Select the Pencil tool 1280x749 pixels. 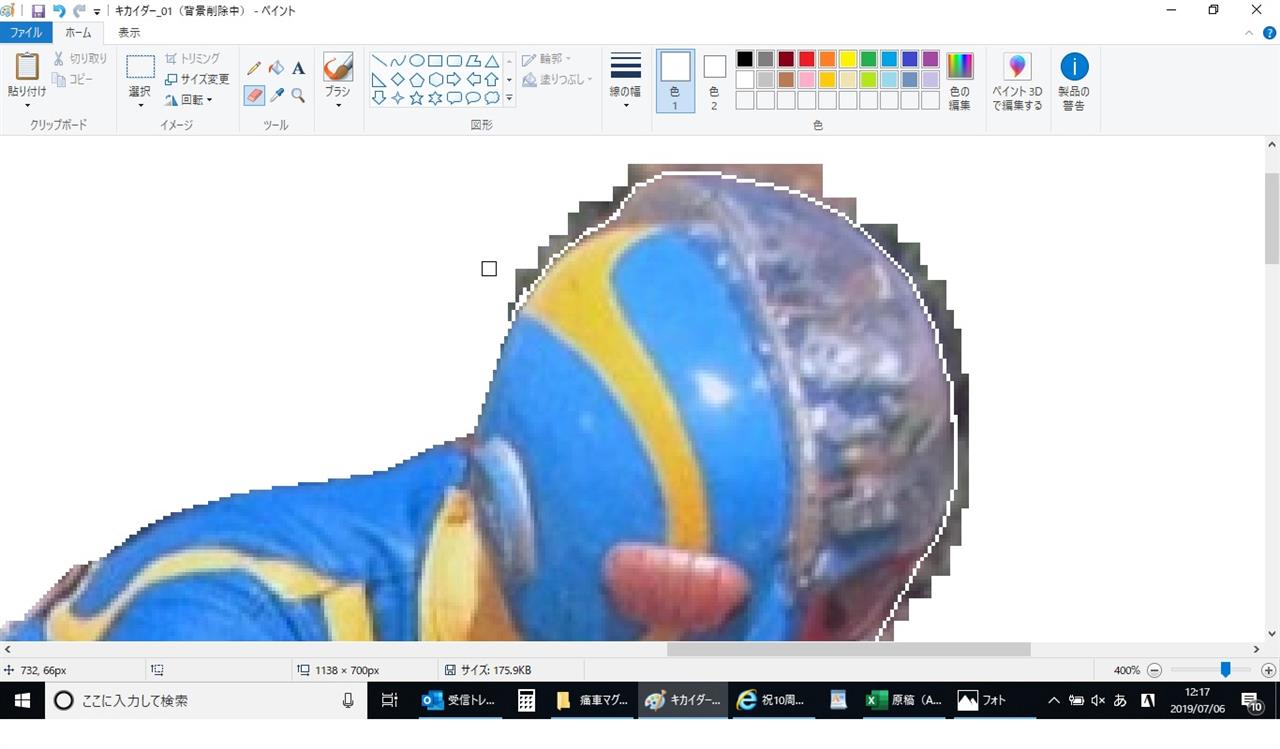coord(254,68)
